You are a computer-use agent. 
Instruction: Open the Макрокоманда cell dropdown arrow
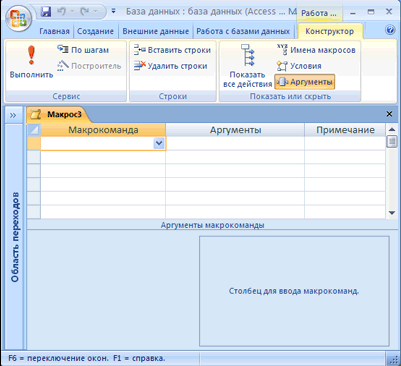pyautogui.click(x=159, y=143)
